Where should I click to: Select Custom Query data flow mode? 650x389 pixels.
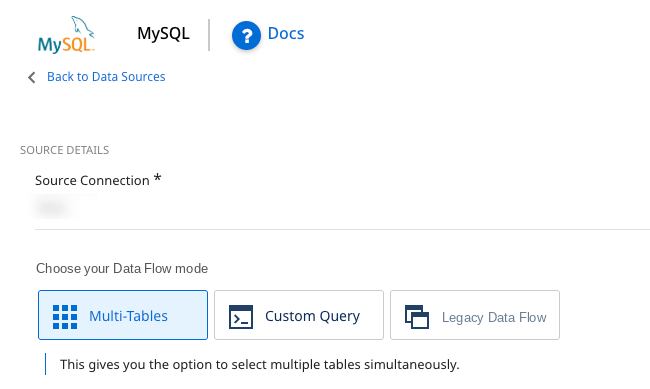pos(299,315)
